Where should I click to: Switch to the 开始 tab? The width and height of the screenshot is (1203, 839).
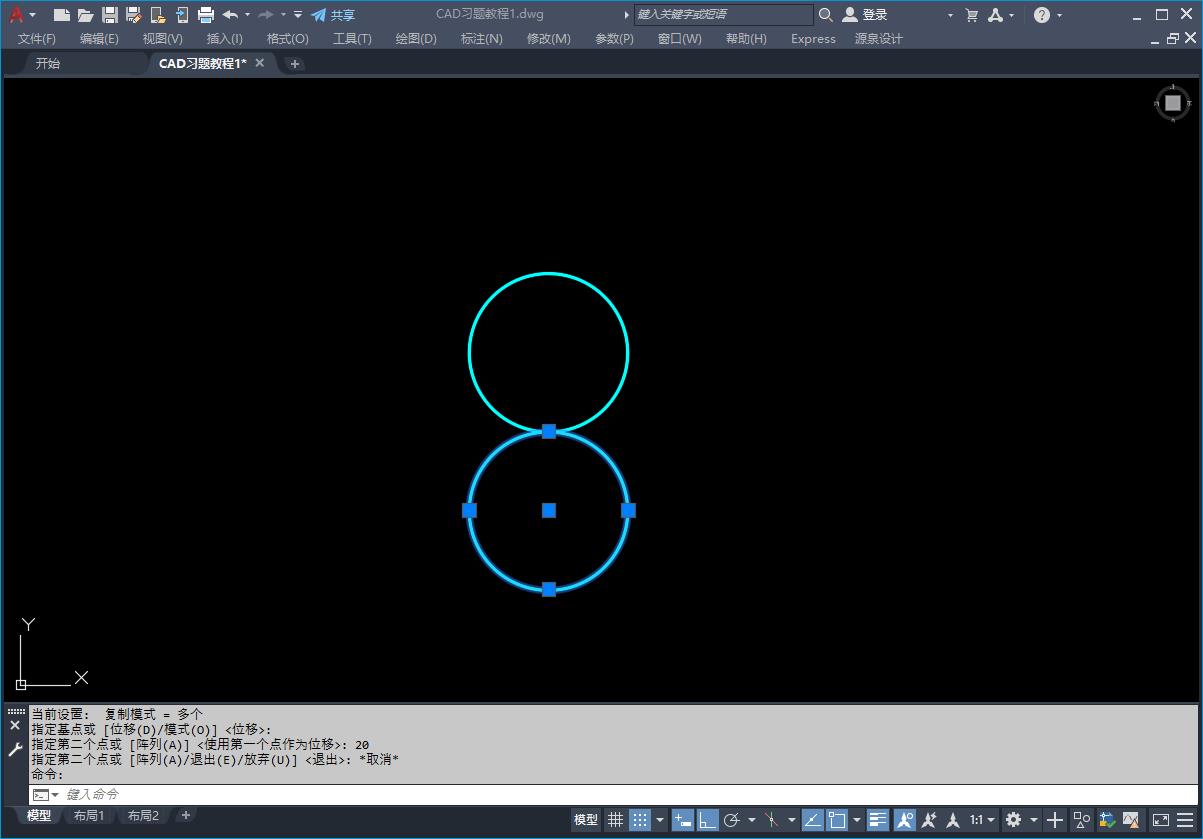(48, 63)
